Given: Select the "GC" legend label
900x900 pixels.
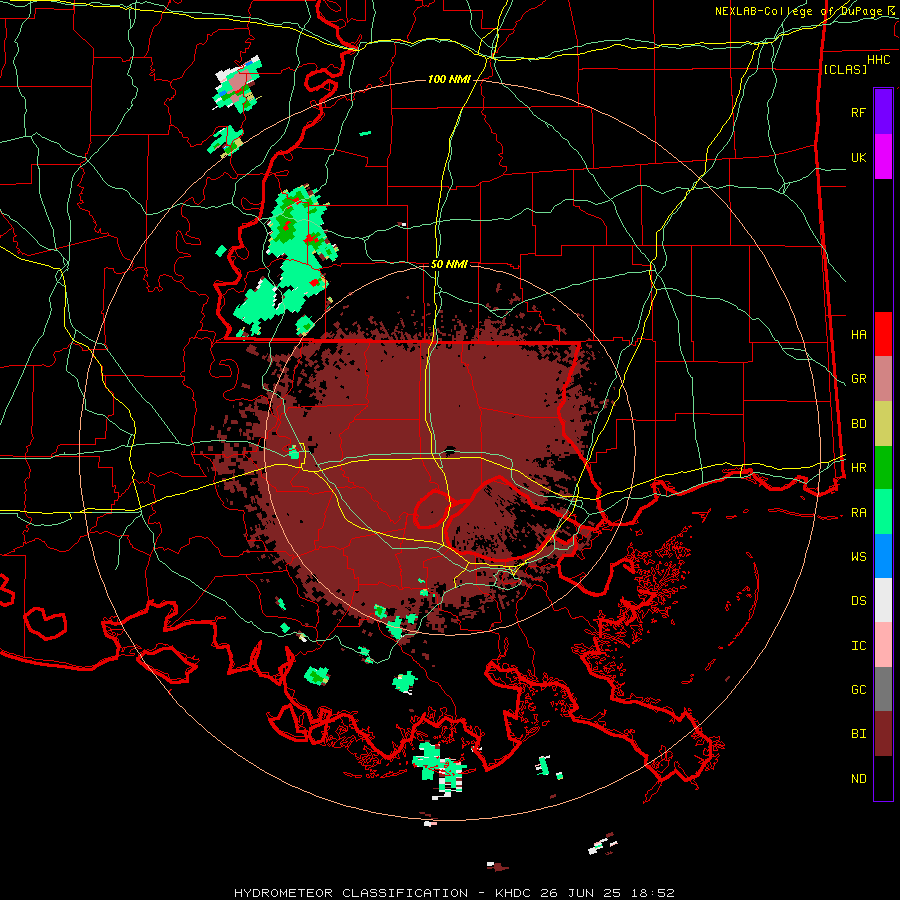Looking at the screenshot, I should 858,690.
